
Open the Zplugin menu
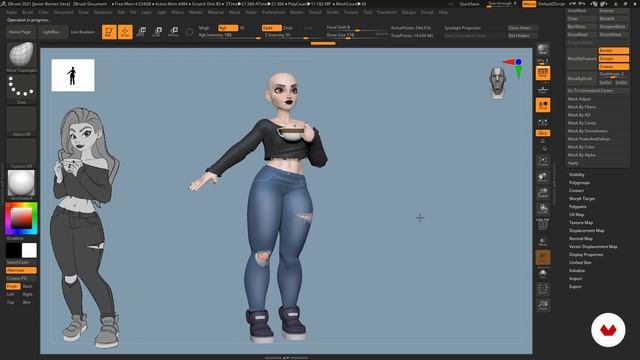pyautogui.click(x=408, y=12)
